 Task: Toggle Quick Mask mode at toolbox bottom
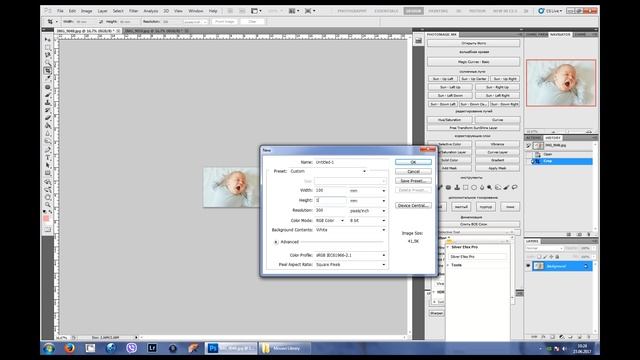48,229
